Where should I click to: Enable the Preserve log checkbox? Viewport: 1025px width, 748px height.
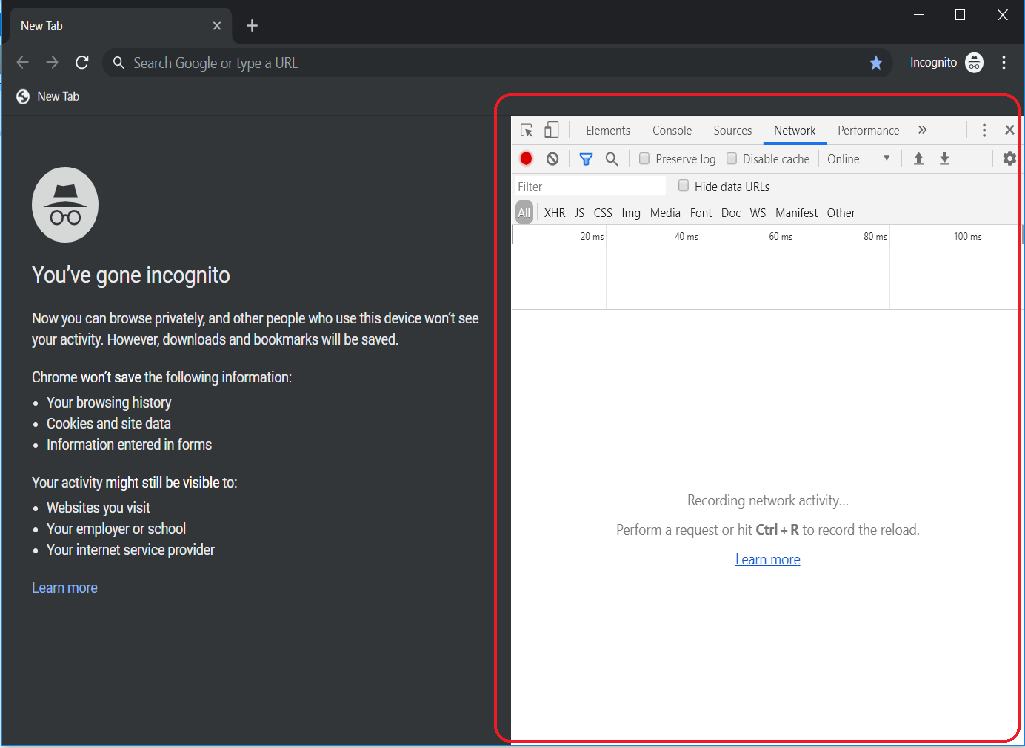tap(645, 158)
